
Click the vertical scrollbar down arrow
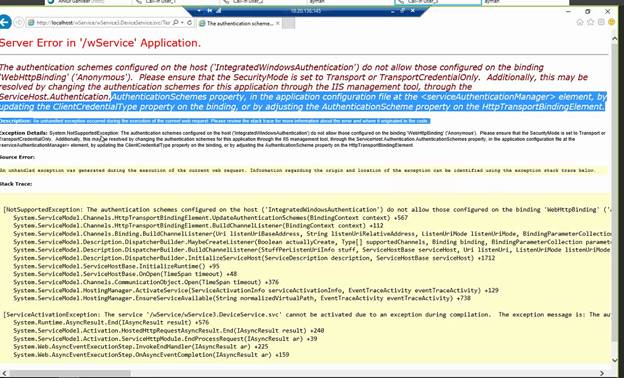pos(616,360)
